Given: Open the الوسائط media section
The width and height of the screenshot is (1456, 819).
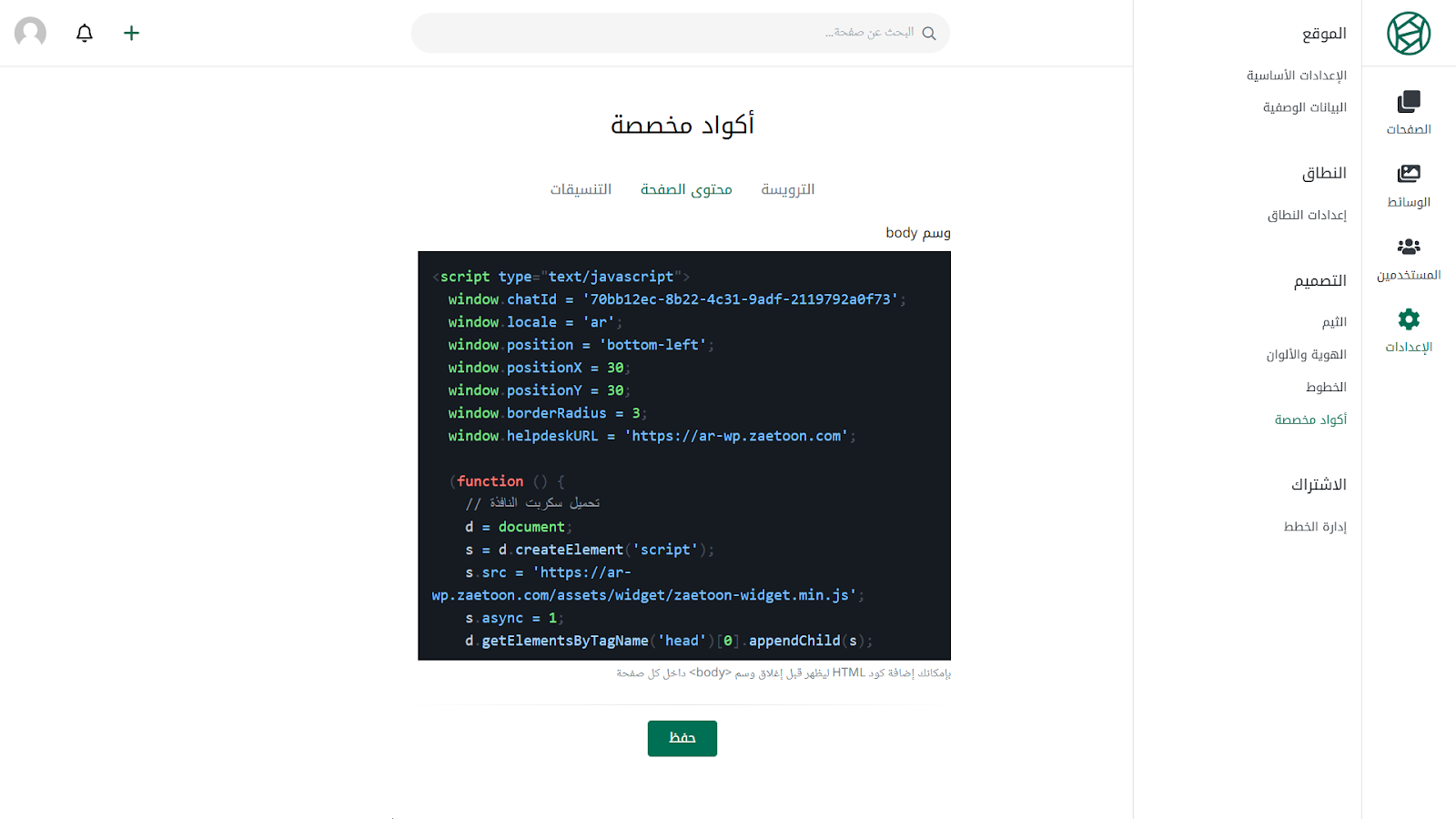Looking at the screenshot, I should 1409,186.
